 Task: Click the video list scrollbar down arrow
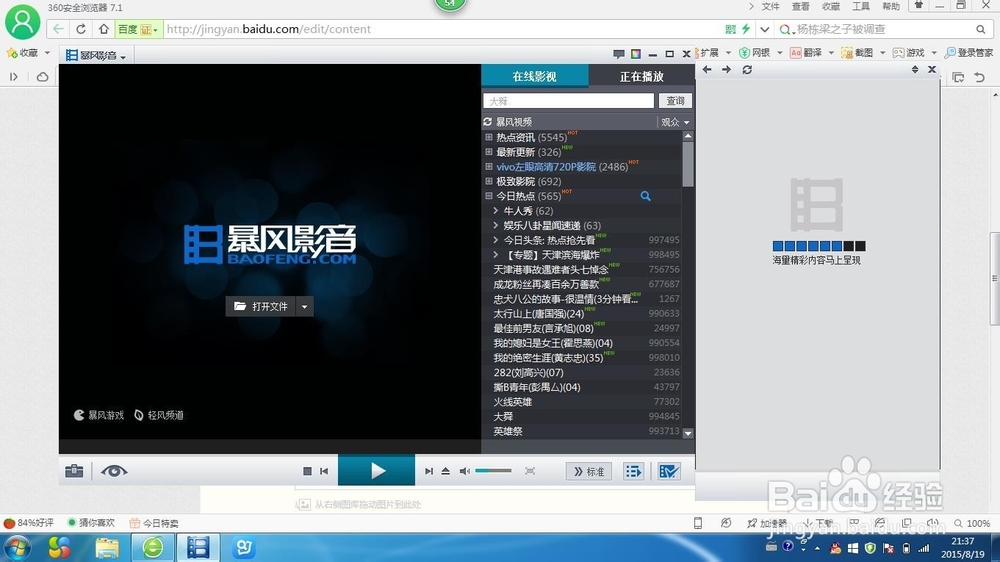(688, 433)
